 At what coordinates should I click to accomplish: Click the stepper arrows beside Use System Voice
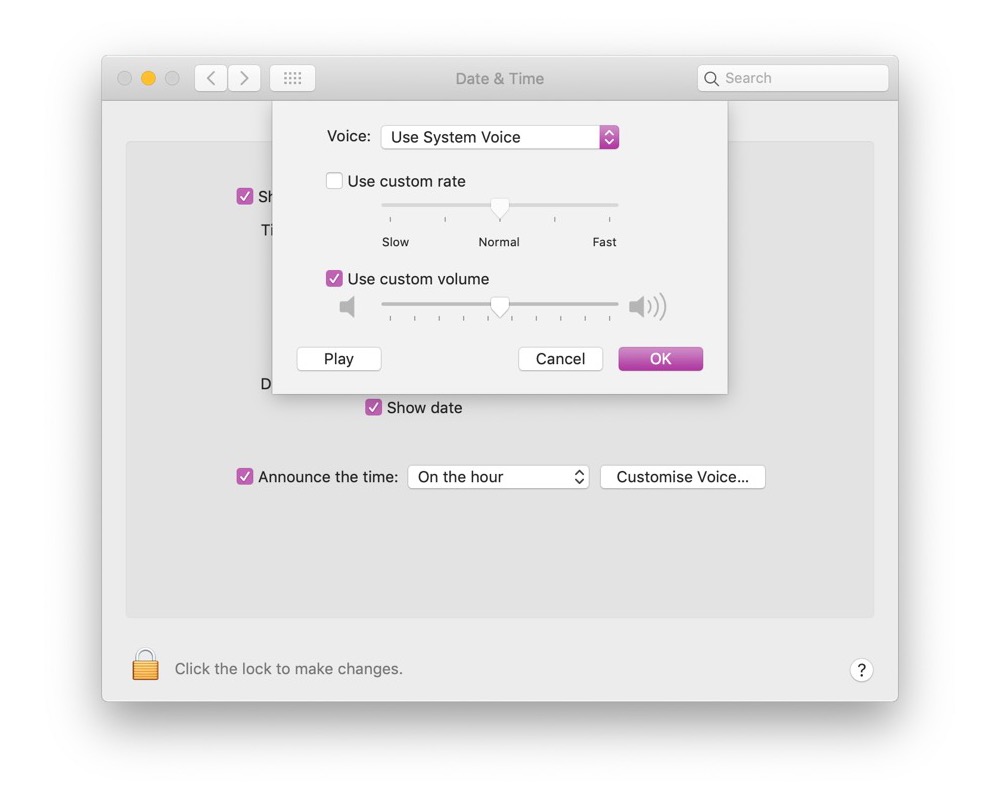click(x=609, y=137)
